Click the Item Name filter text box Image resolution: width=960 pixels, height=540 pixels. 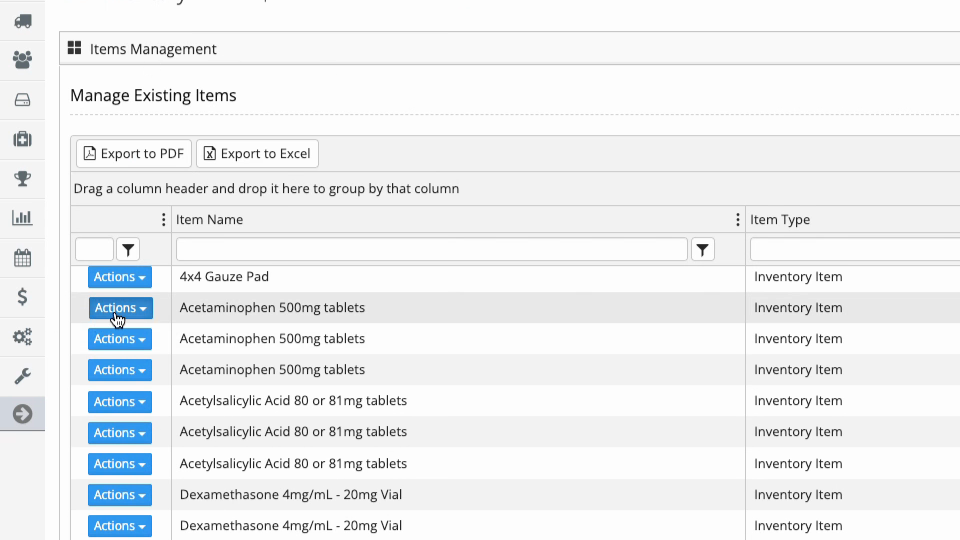pyautogui.click(x=432, y=250)
